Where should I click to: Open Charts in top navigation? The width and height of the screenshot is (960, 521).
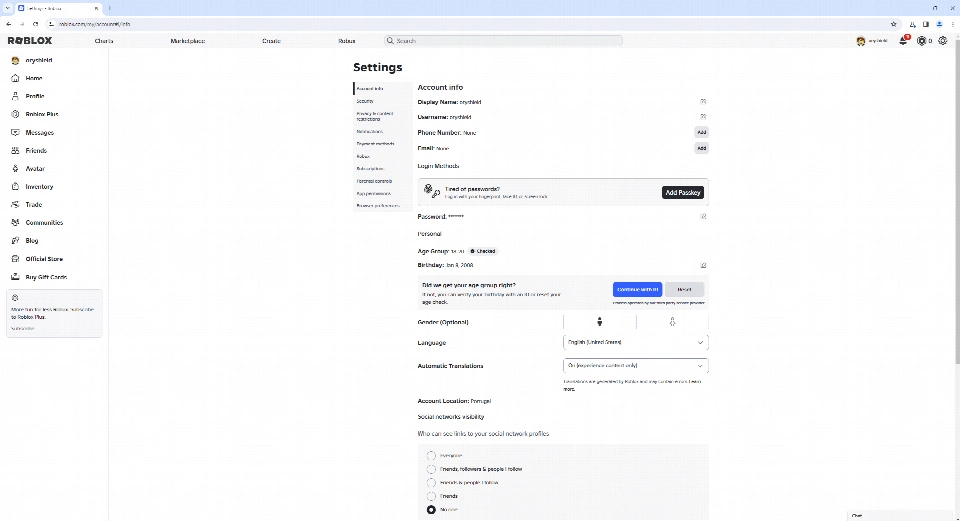coord(104,41)
